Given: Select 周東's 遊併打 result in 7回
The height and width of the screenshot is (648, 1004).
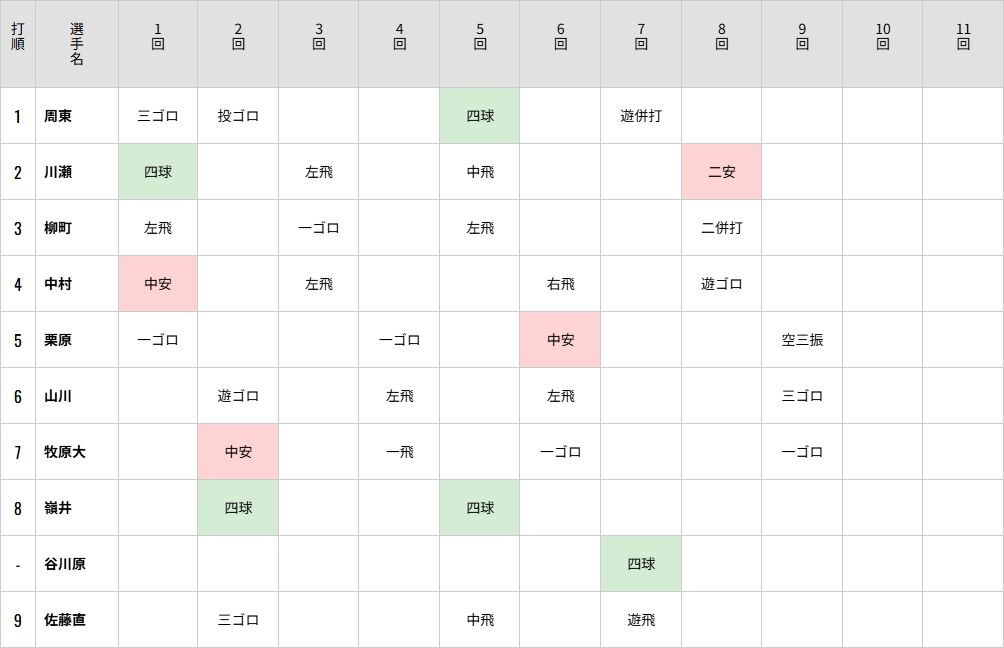Looking at the screenshot, I should [641, 116].
